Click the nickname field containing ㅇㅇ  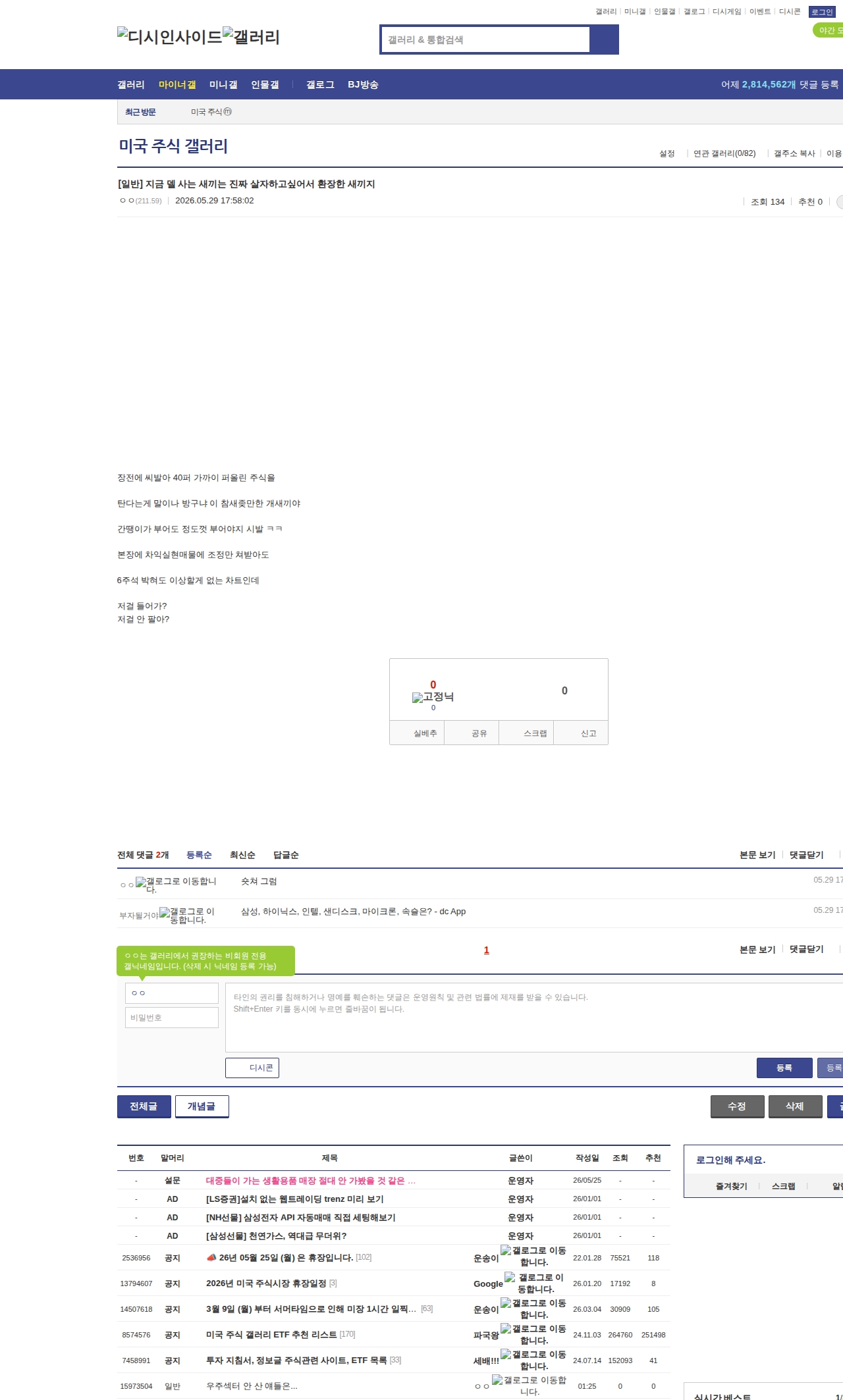point(172,993)
